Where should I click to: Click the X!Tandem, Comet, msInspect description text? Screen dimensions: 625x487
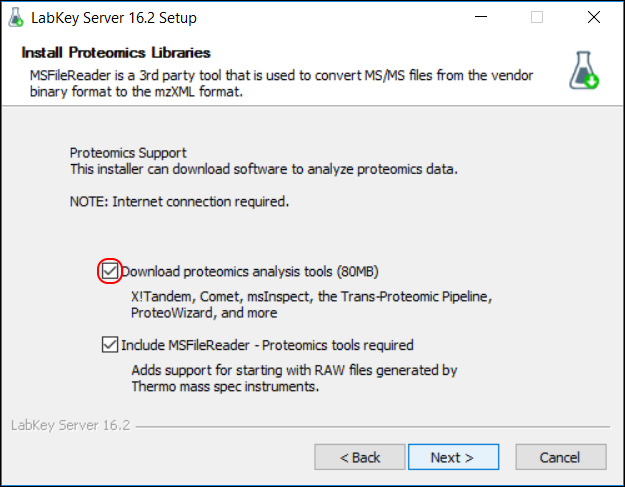click(312, 304)
